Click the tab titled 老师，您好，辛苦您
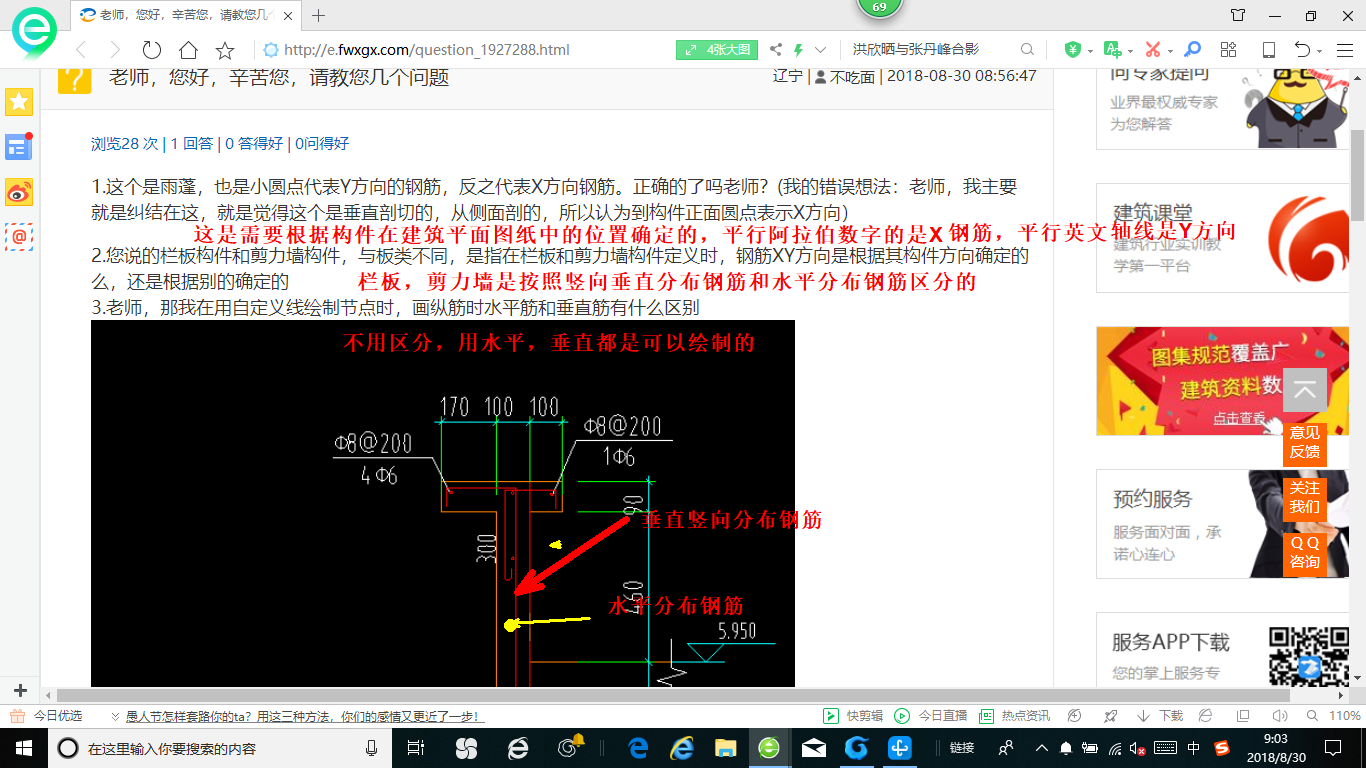 188,15
